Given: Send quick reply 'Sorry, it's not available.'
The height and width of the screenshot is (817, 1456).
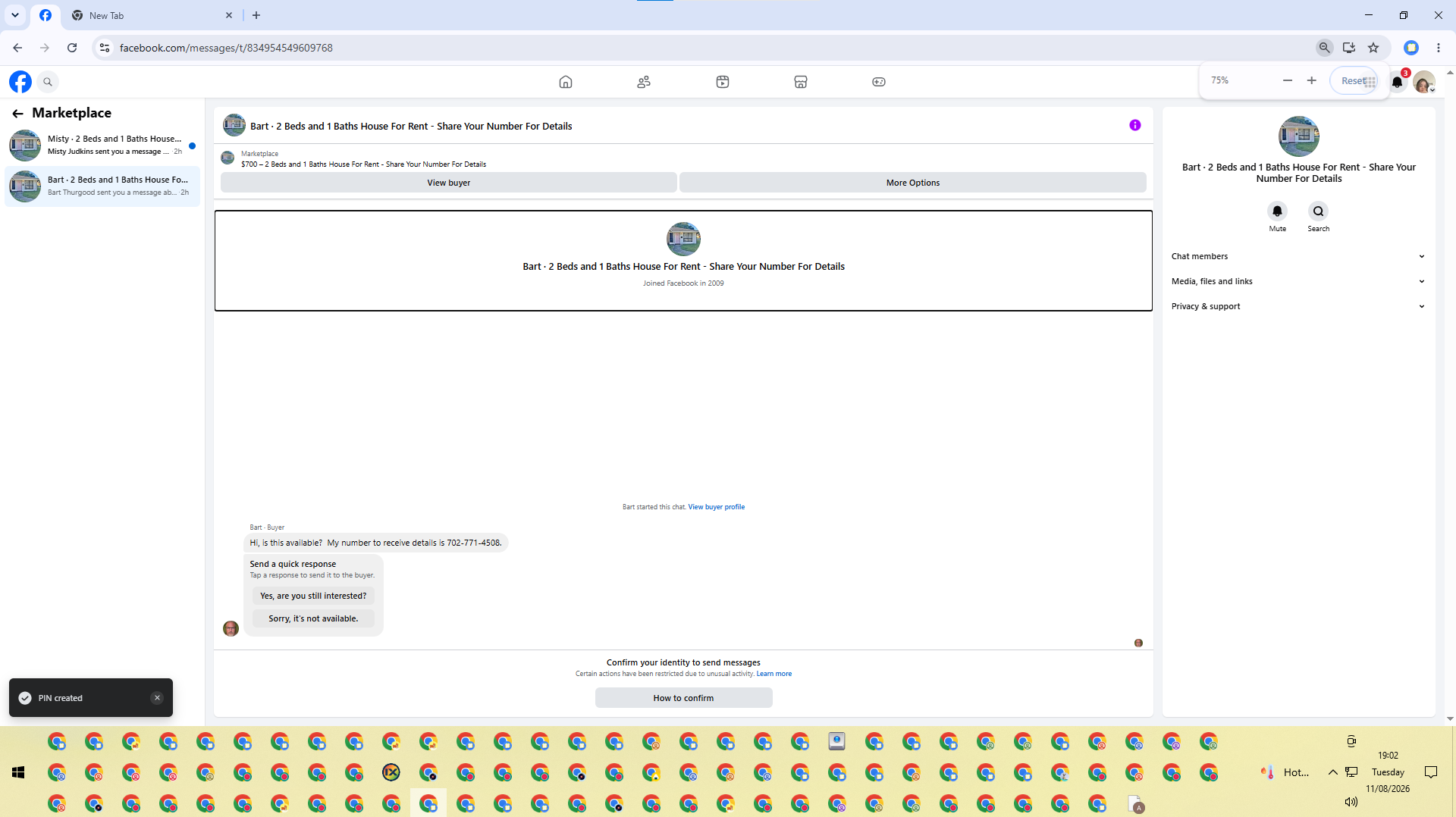Looking at the screenshot, I should click(313, 619).
